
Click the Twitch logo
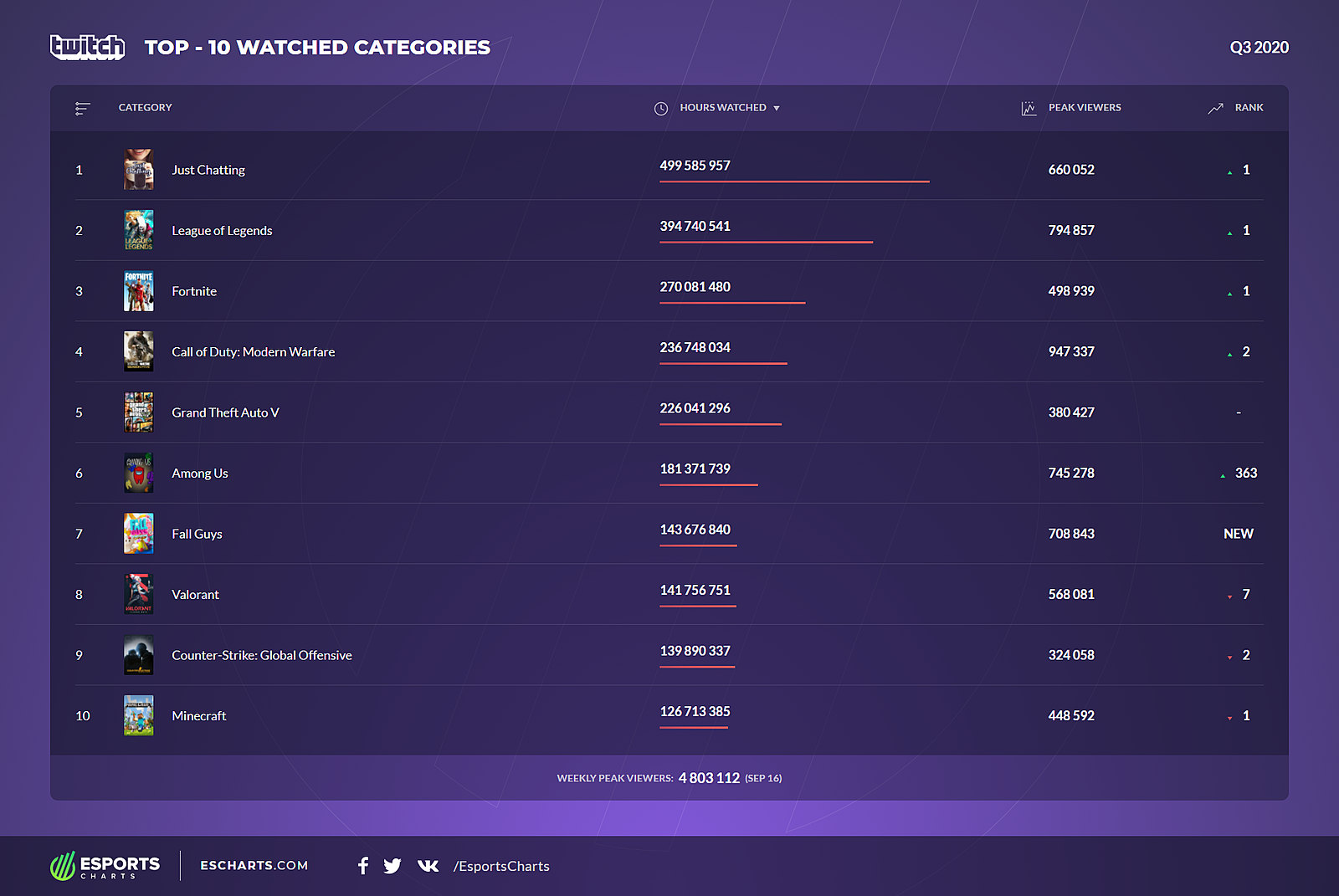87,47
